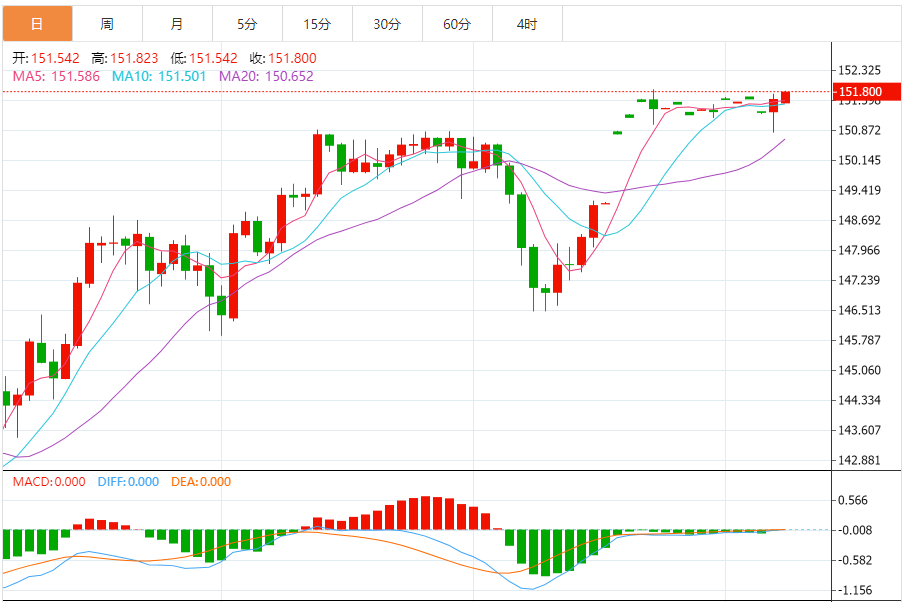
Task: Click the 高:151.823 high price value
Action: coord(124,58)
